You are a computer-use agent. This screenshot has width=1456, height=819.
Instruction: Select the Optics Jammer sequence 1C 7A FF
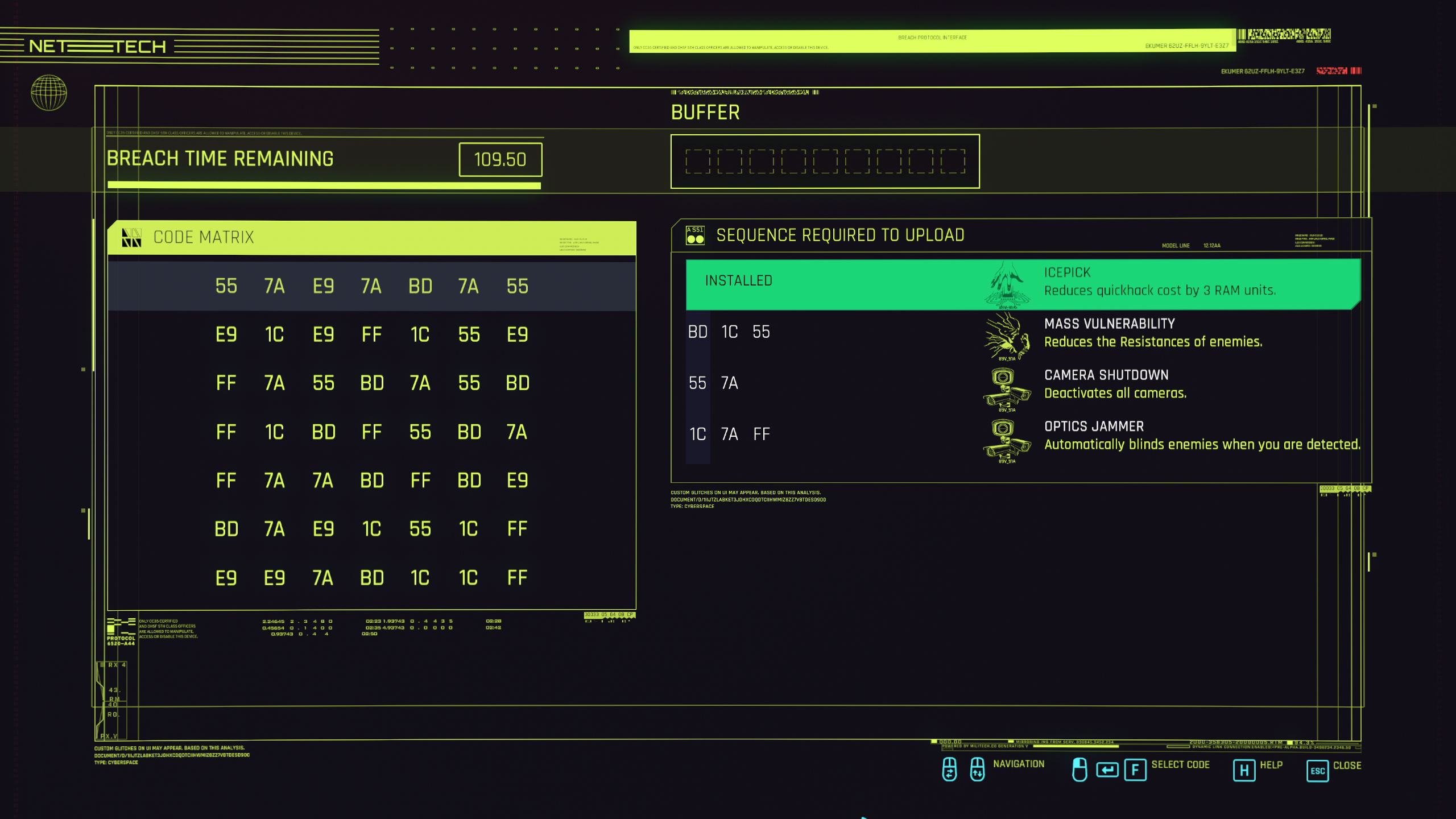pos(730,435)
